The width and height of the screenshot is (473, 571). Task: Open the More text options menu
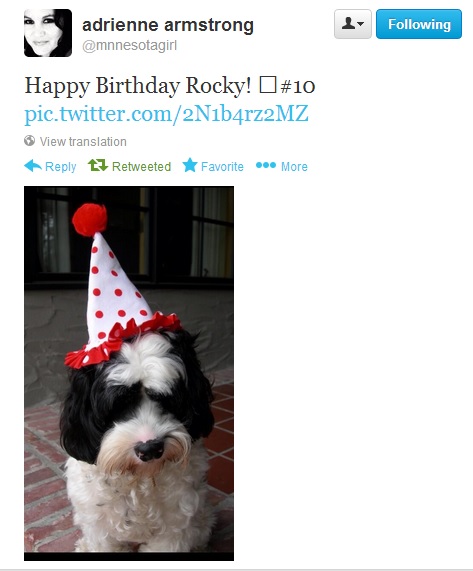(x=294, y=166)
